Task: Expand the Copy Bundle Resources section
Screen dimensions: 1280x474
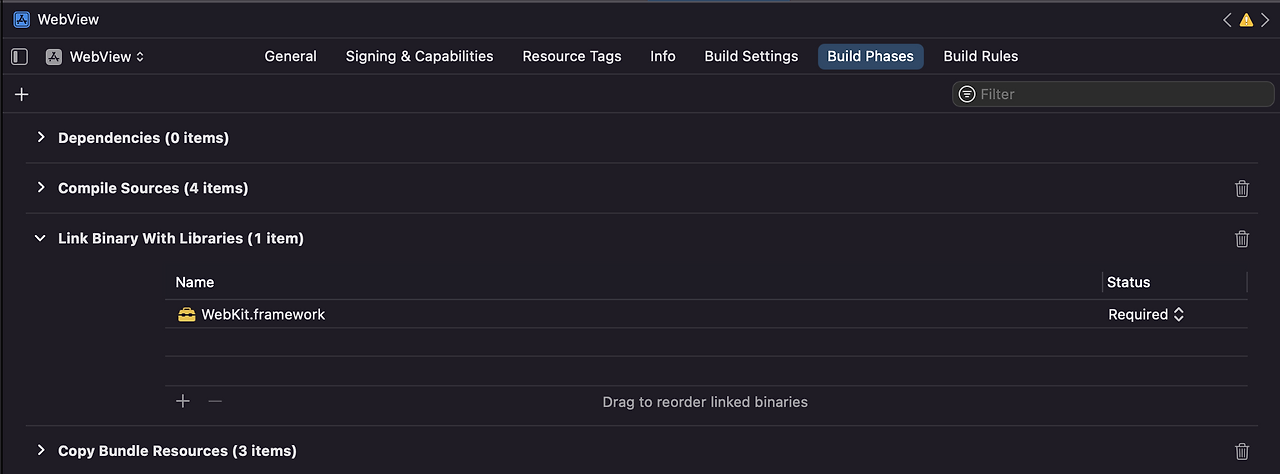Action: [41, 450]
